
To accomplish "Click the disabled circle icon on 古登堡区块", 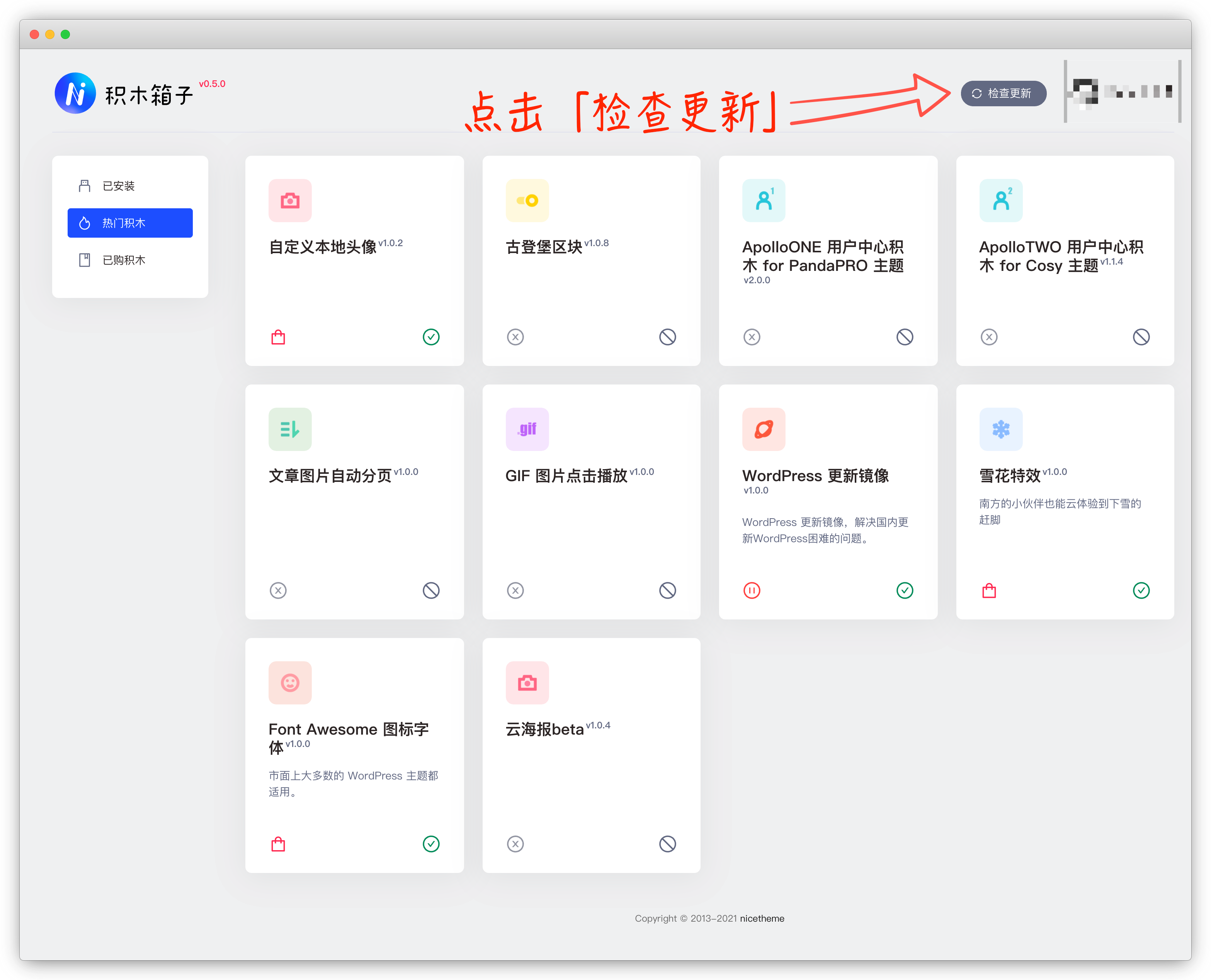I will pyautogui.click(x=668, y=337).
